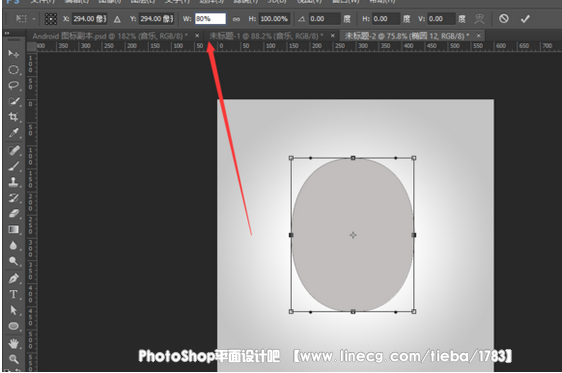The image size is (562, 373).
Task: Click the bottom-left corner transform handle
Action: tap(291, 312)
